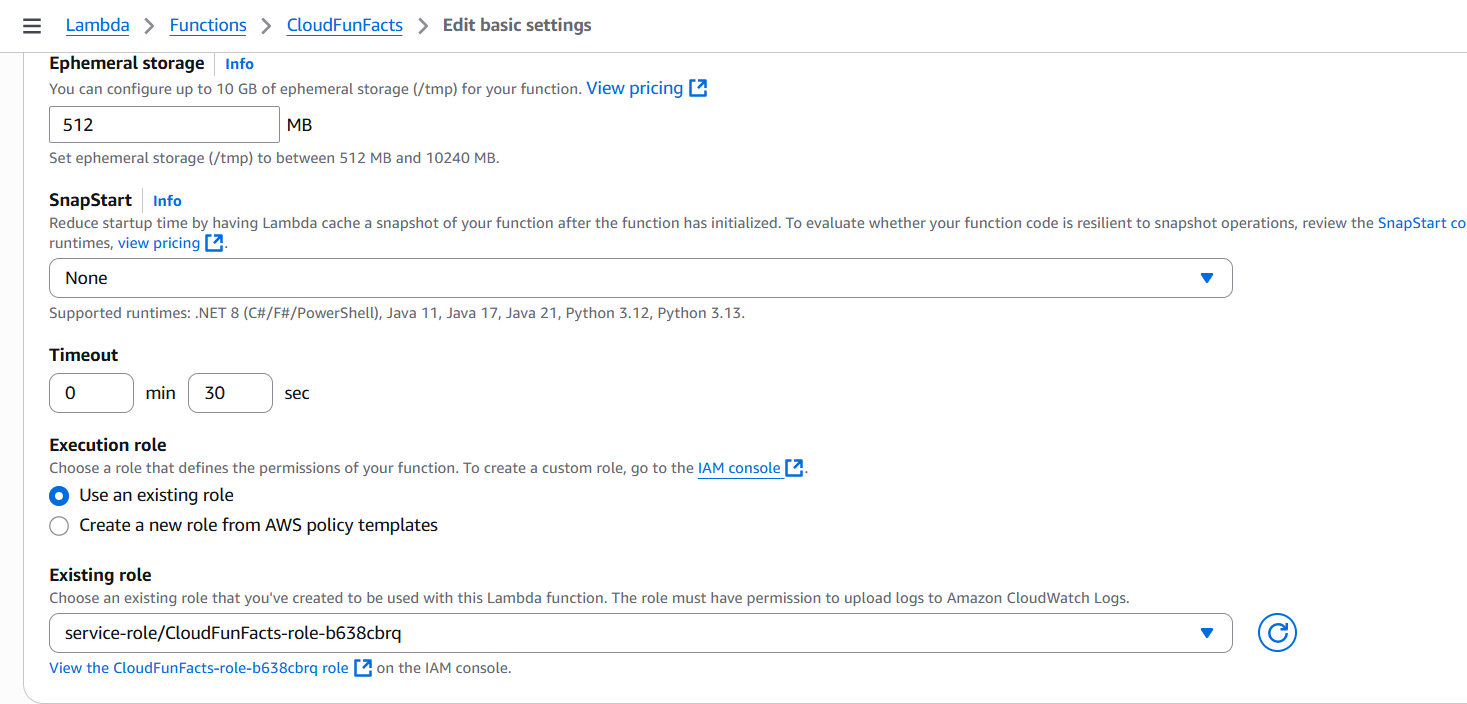View the CloudFunFacts-role-b638cbrq role link
The width and height of the screenshot is (1467, 704).
tap(199, 668)
